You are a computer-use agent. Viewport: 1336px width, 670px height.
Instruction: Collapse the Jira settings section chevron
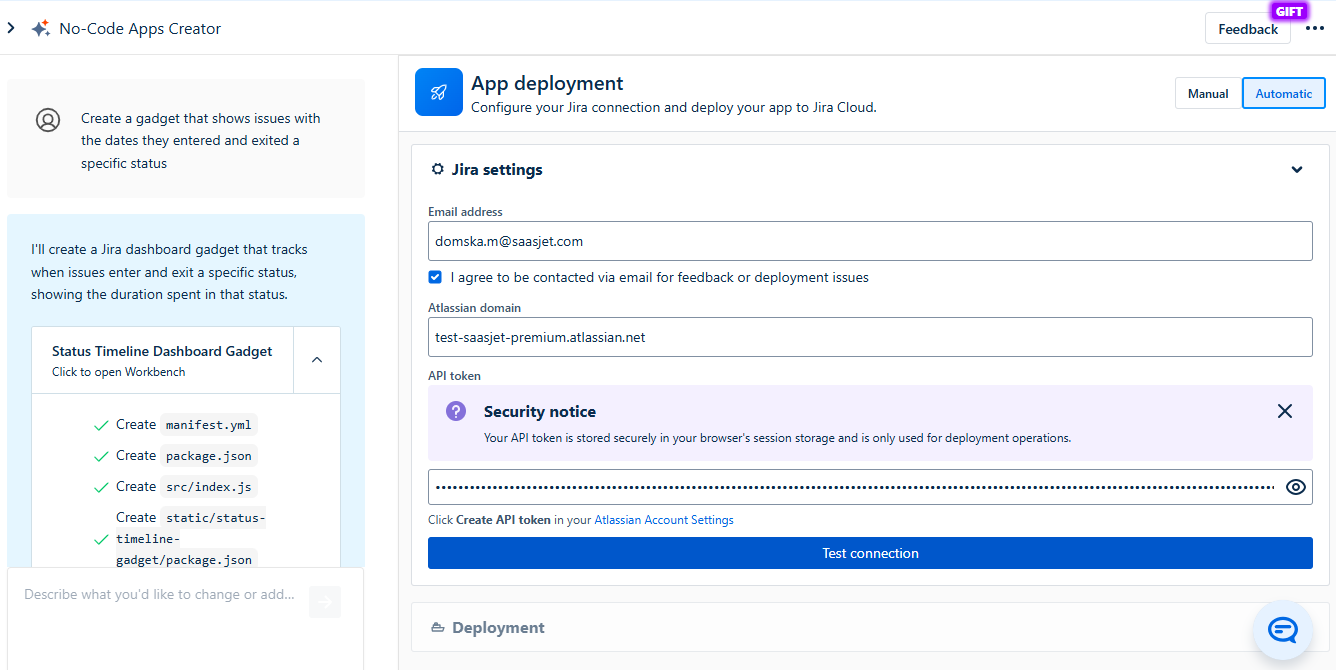coord(1297,170)
